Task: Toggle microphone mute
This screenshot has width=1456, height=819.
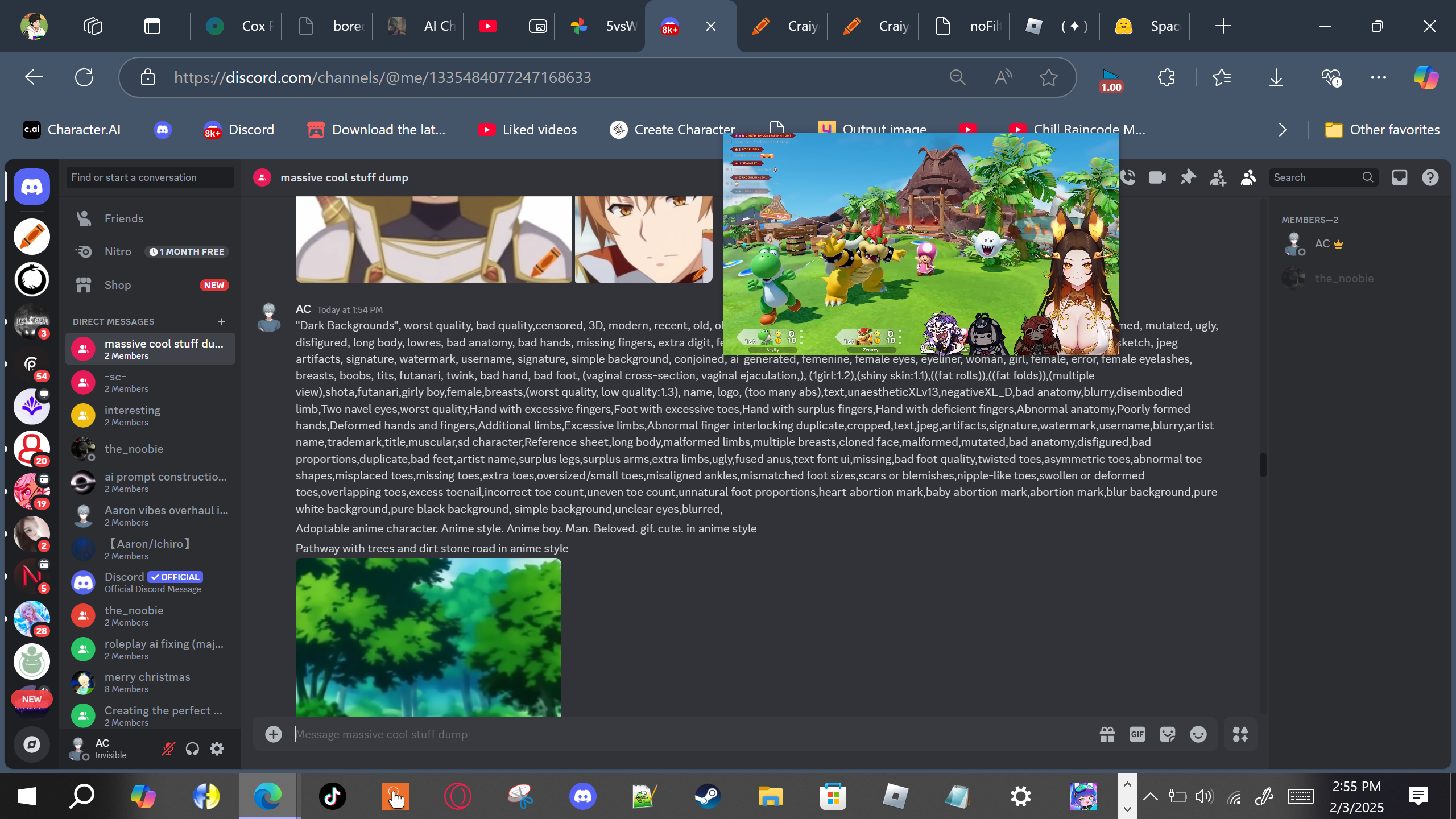Action: [x=168, y=748]
